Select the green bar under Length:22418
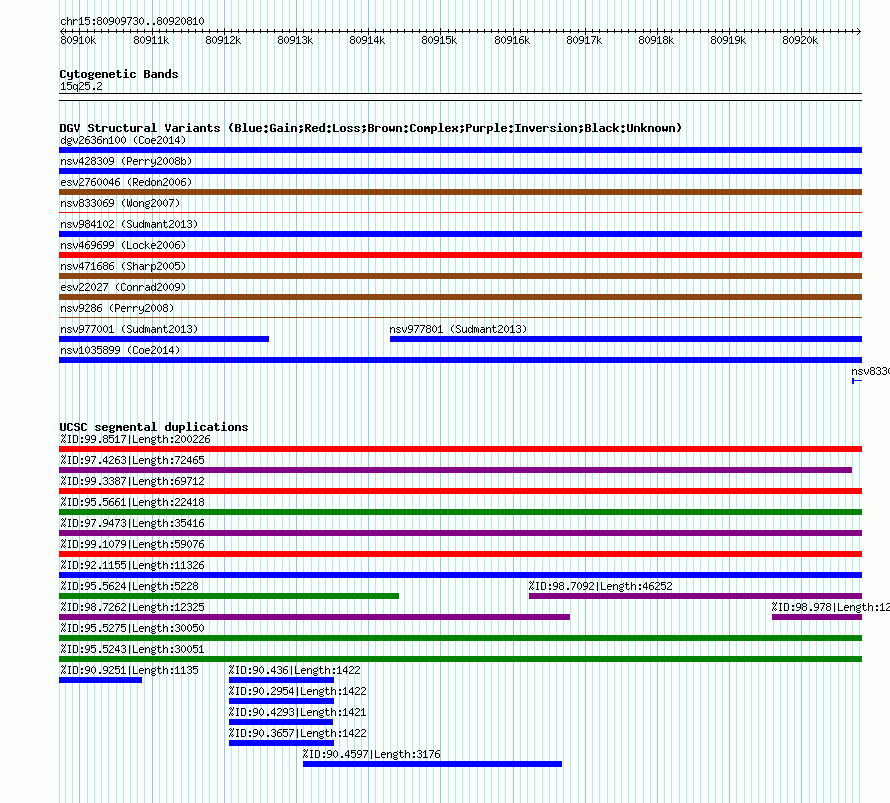 pos(460,512)
